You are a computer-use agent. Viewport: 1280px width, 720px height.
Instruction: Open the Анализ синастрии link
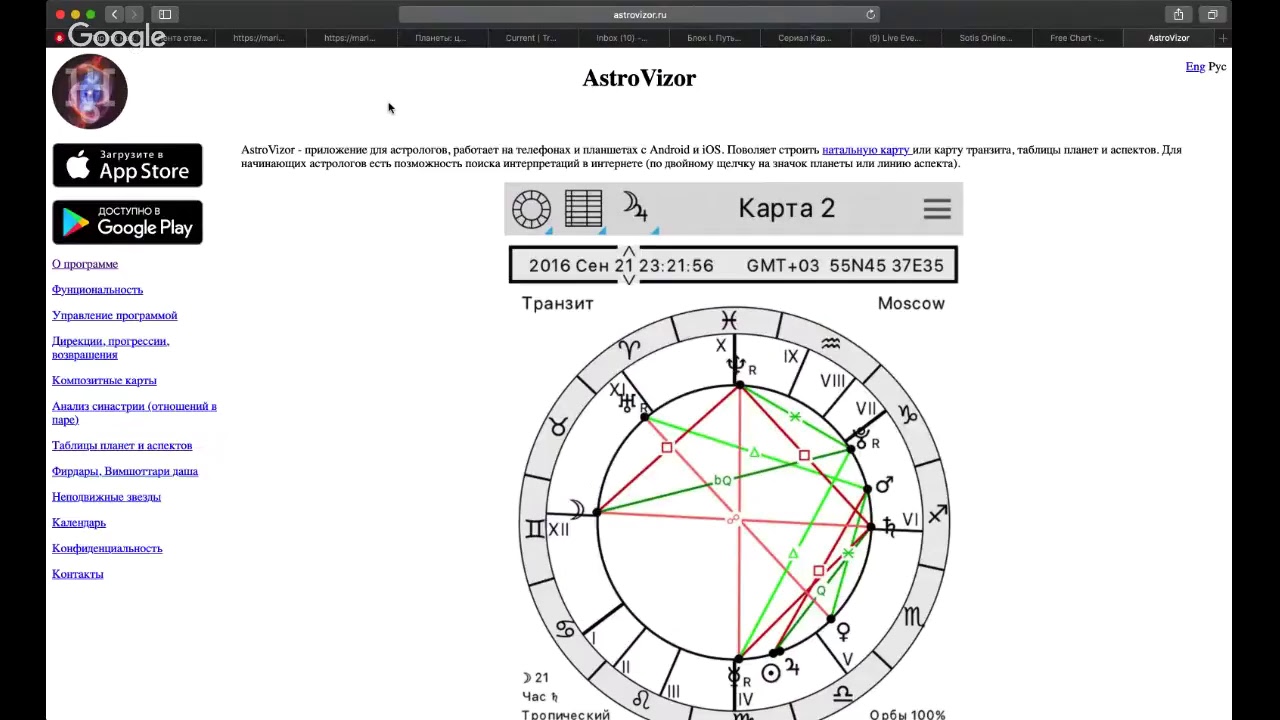pyautogui.click(x=134, y=413)
